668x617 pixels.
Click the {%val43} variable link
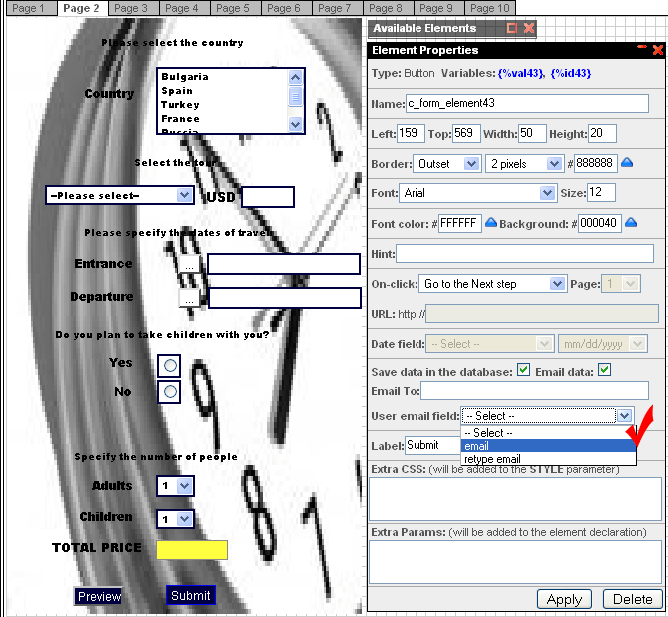pos(521,73)
